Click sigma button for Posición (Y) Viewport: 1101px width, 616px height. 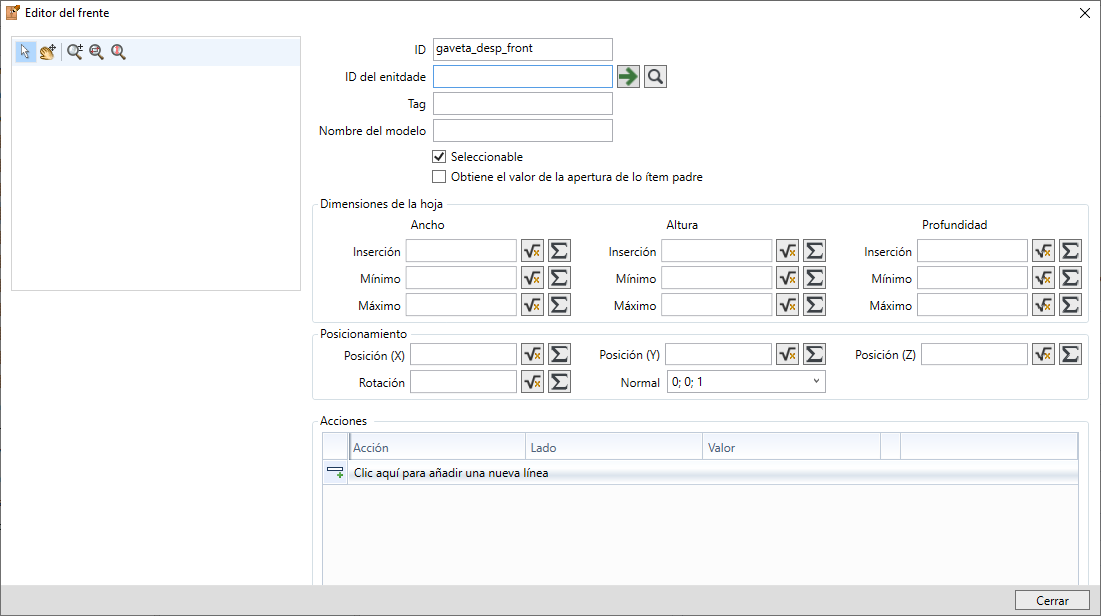pos(815,354)
